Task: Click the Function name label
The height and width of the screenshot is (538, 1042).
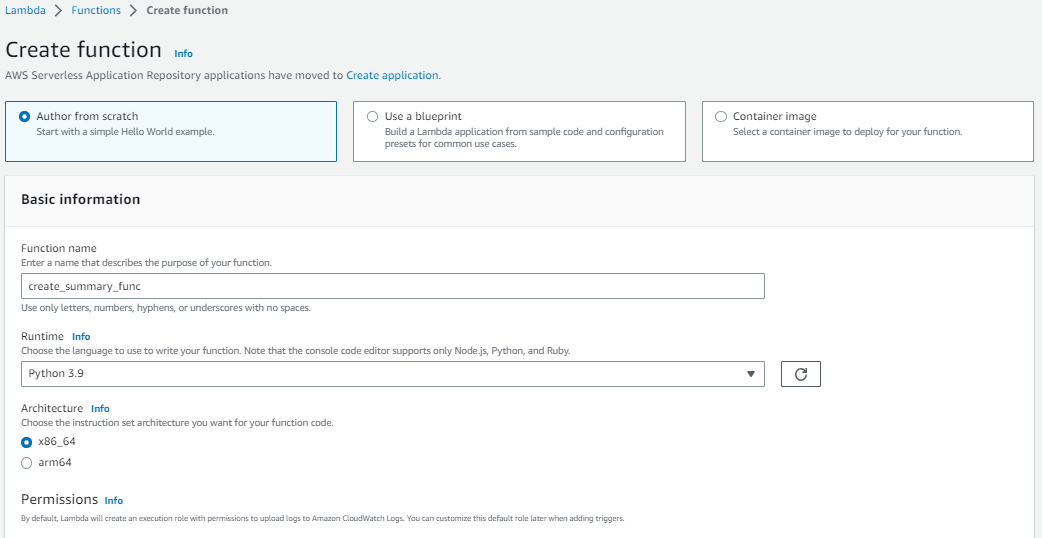Action: tap(58, 248)
